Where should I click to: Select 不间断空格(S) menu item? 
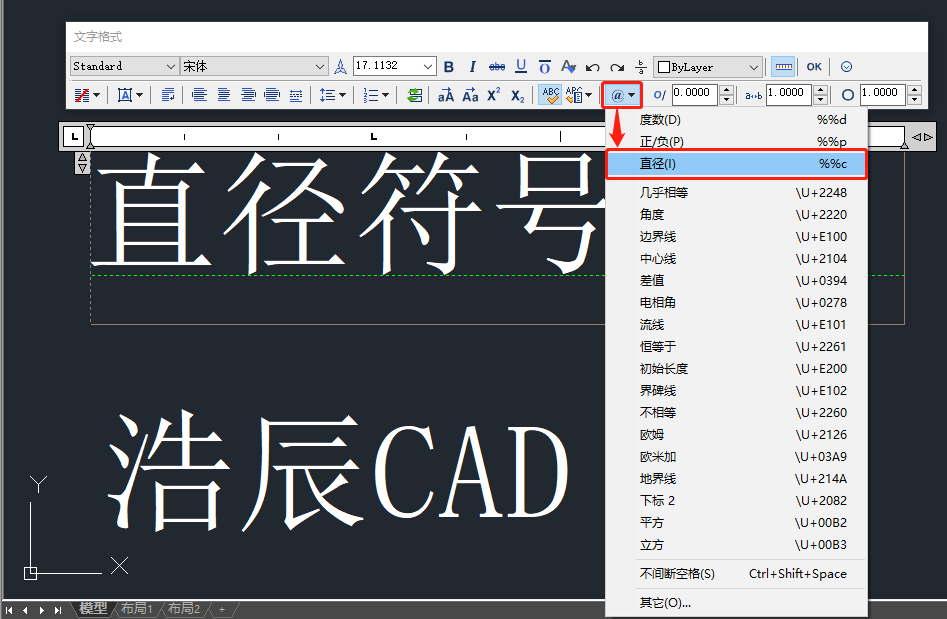(737, 574)
